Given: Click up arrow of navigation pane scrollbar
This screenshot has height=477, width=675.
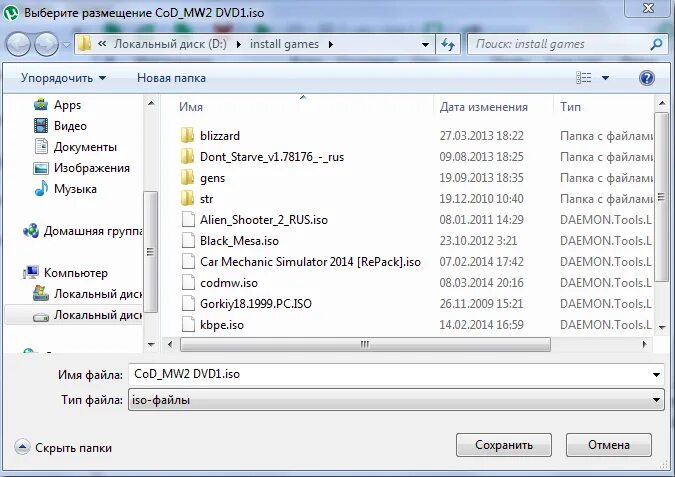Looking at the screenshot, I should tap(151, 103).
